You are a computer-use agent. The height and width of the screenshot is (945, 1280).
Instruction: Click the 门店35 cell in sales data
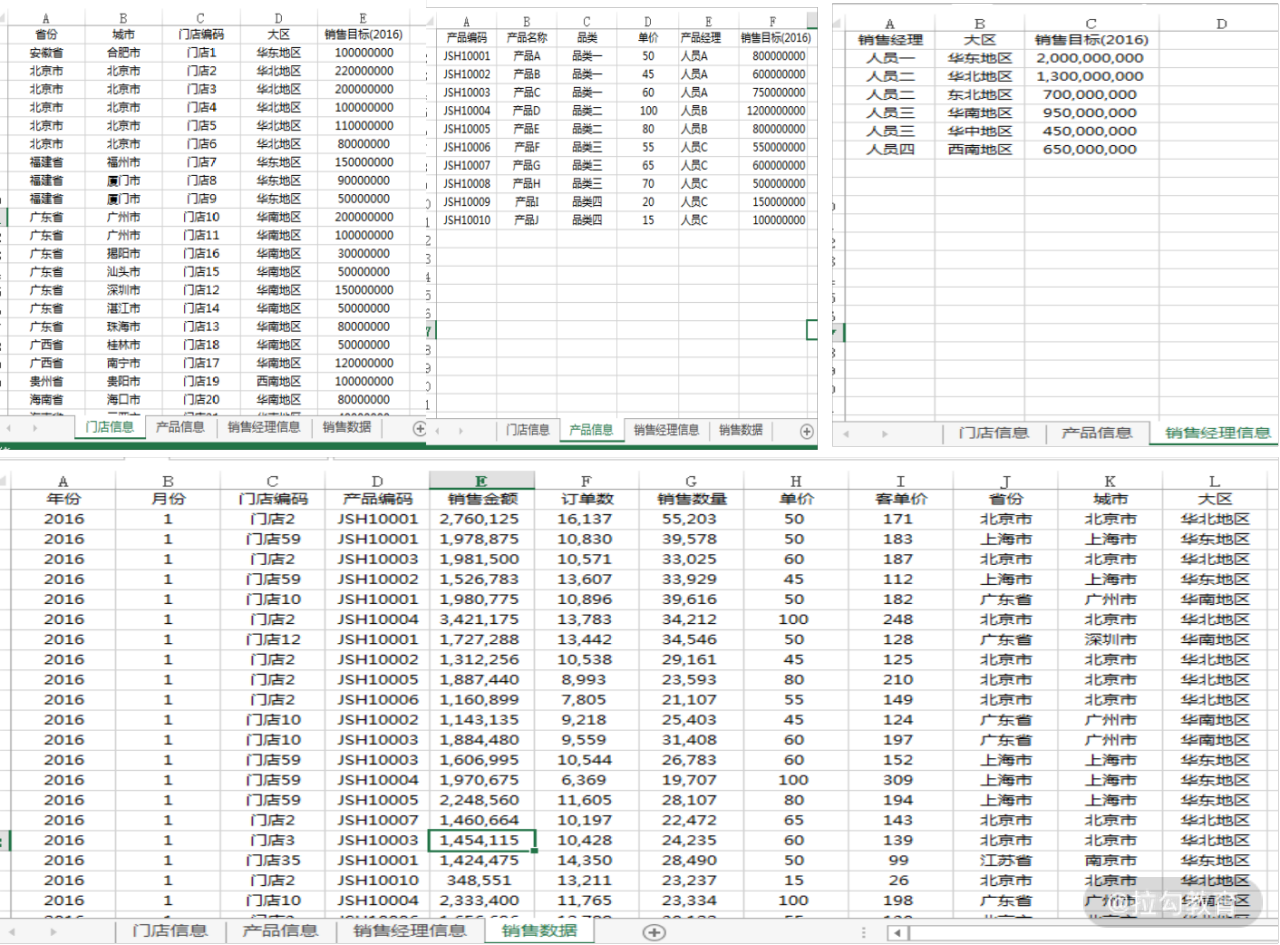(x=273, y=860)
